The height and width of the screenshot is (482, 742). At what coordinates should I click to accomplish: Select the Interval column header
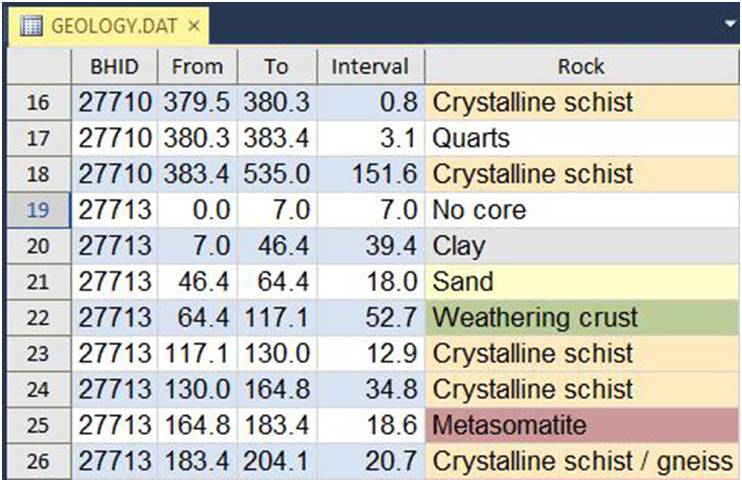point(371,66)
